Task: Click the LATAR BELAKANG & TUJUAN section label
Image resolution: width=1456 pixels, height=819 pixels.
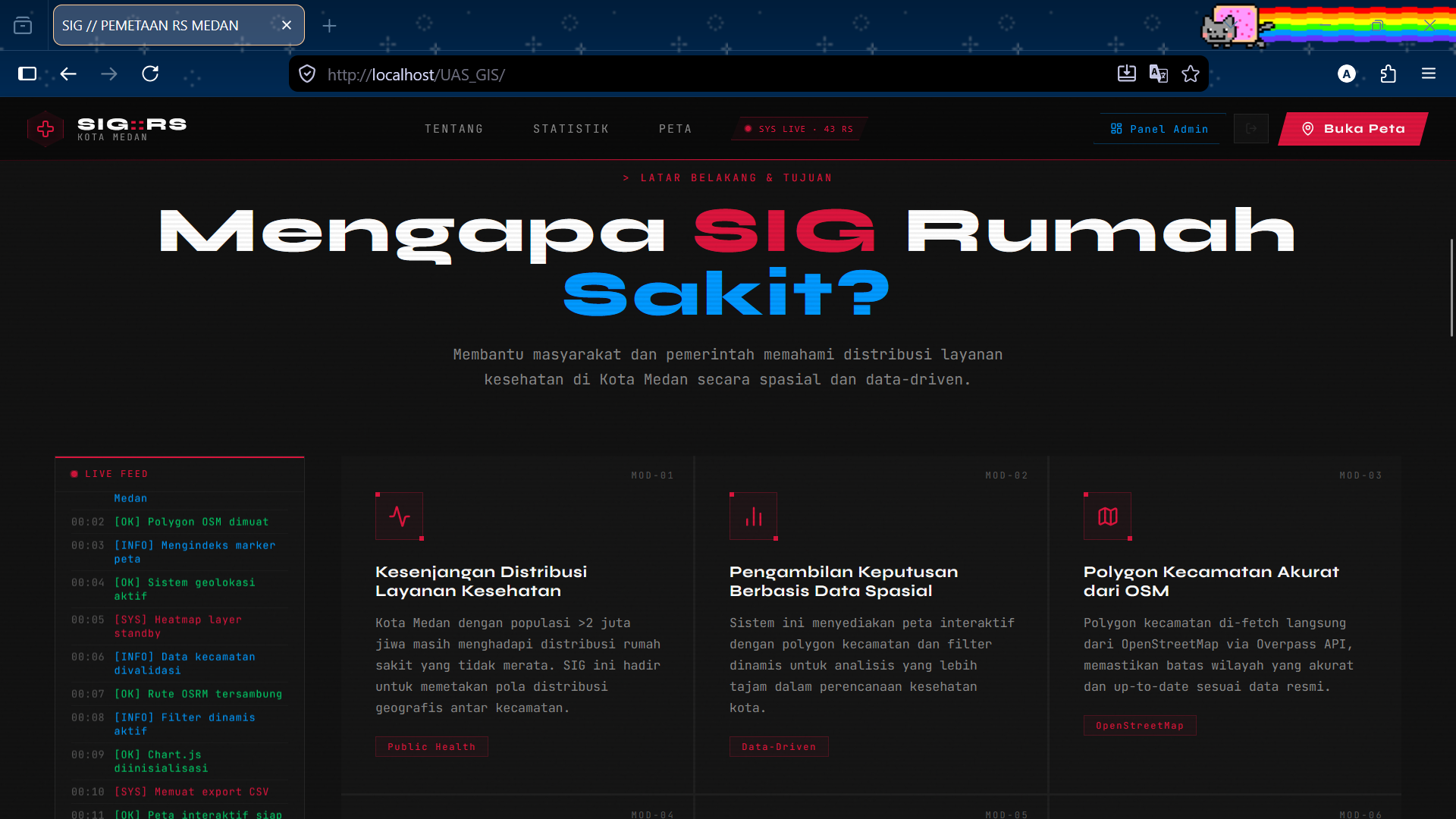Action: 728,178
